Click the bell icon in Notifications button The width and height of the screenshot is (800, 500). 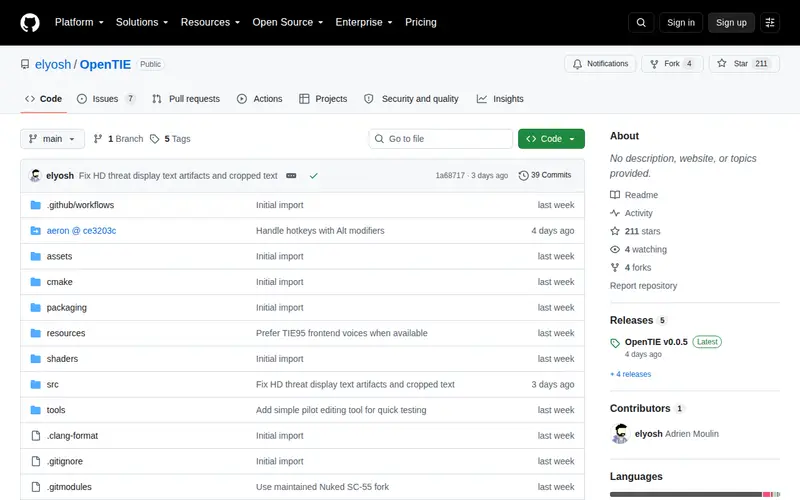(577, 64)
